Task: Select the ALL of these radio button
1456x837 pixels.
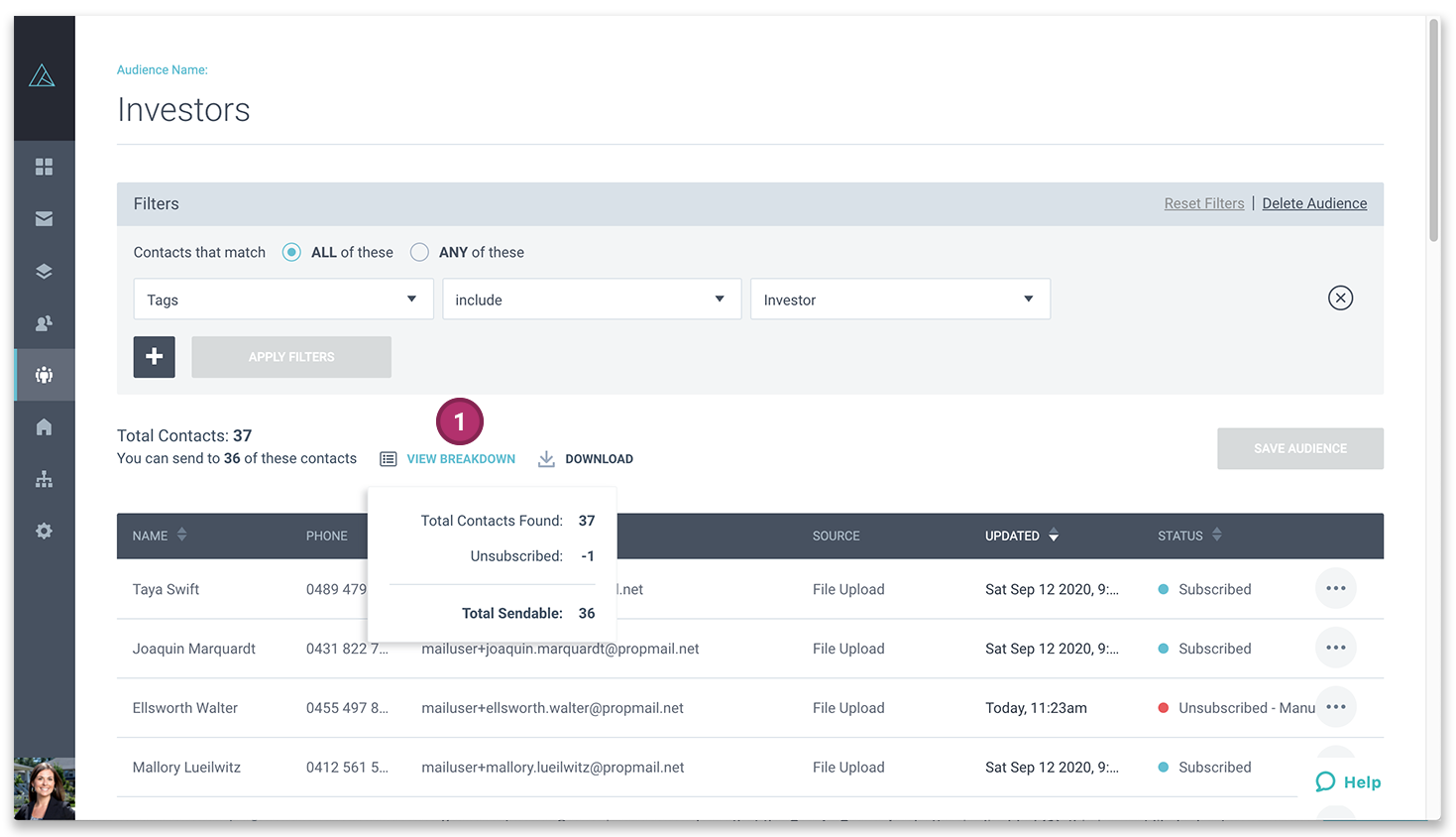Action: click(x=291, y=252)
